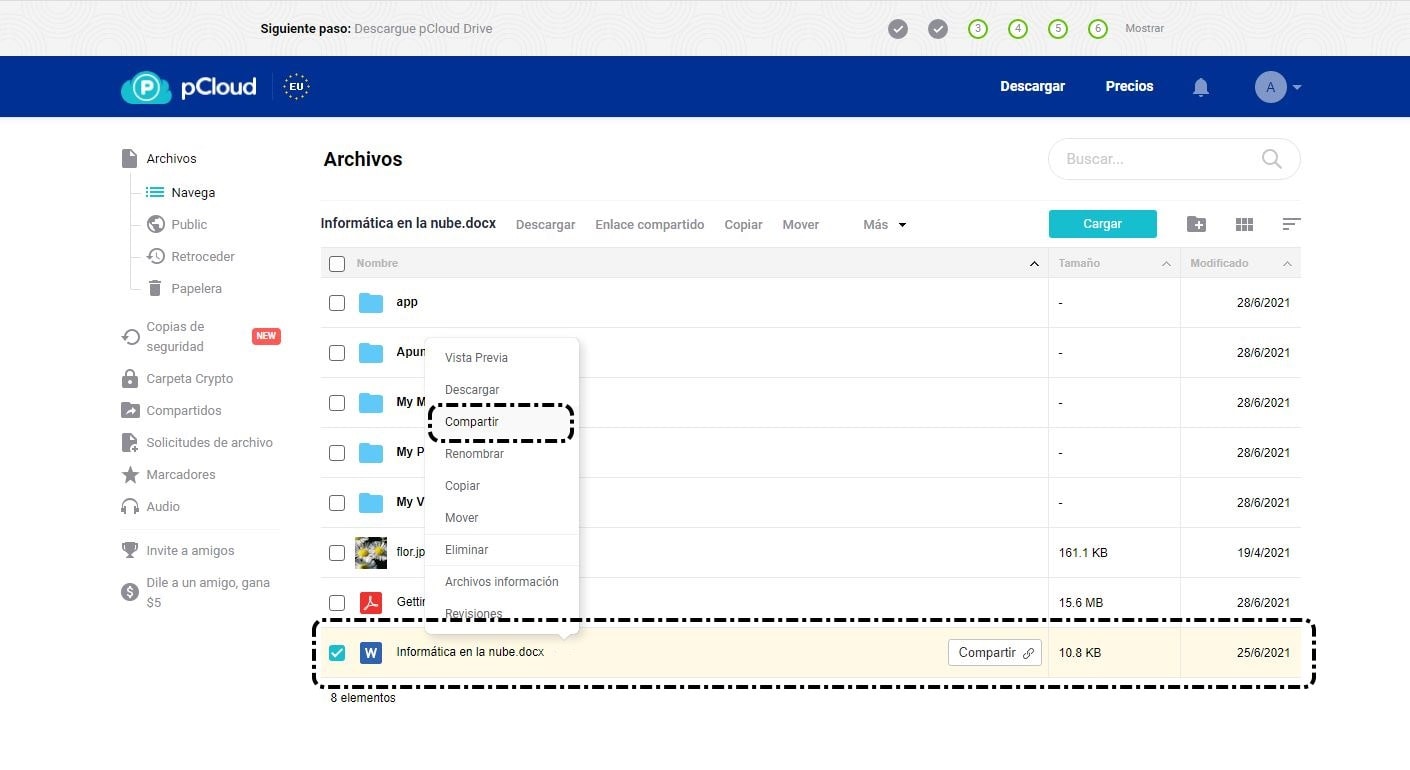Open Archivos información in the context menu
The height and width of the screenshot is (770, 1410).
(x=501, y=582)
